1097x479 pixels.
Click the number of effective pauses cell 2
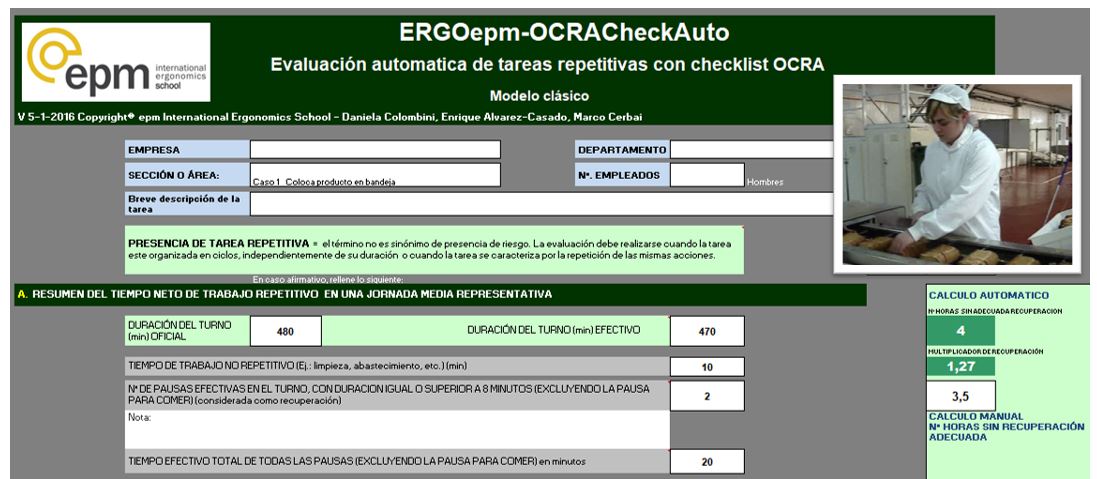(x=707, y=396)
